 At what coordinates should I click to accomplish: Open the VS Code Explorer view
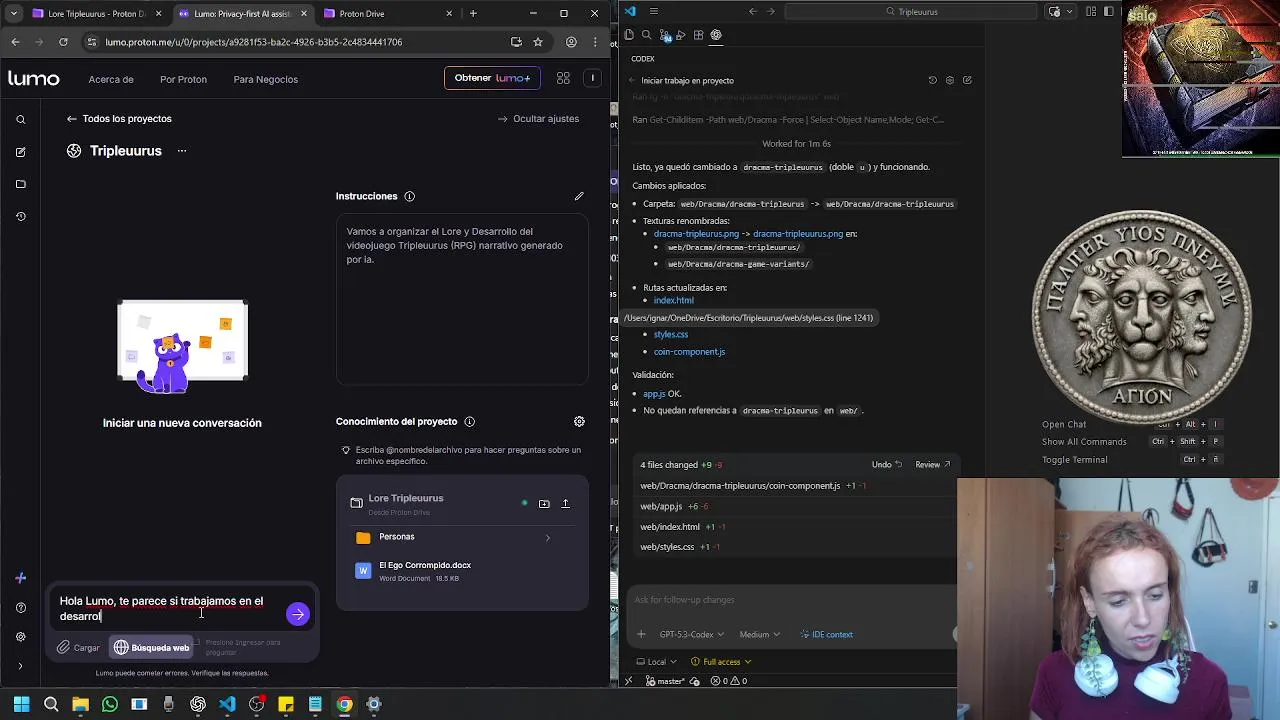[x=629, y=35]
